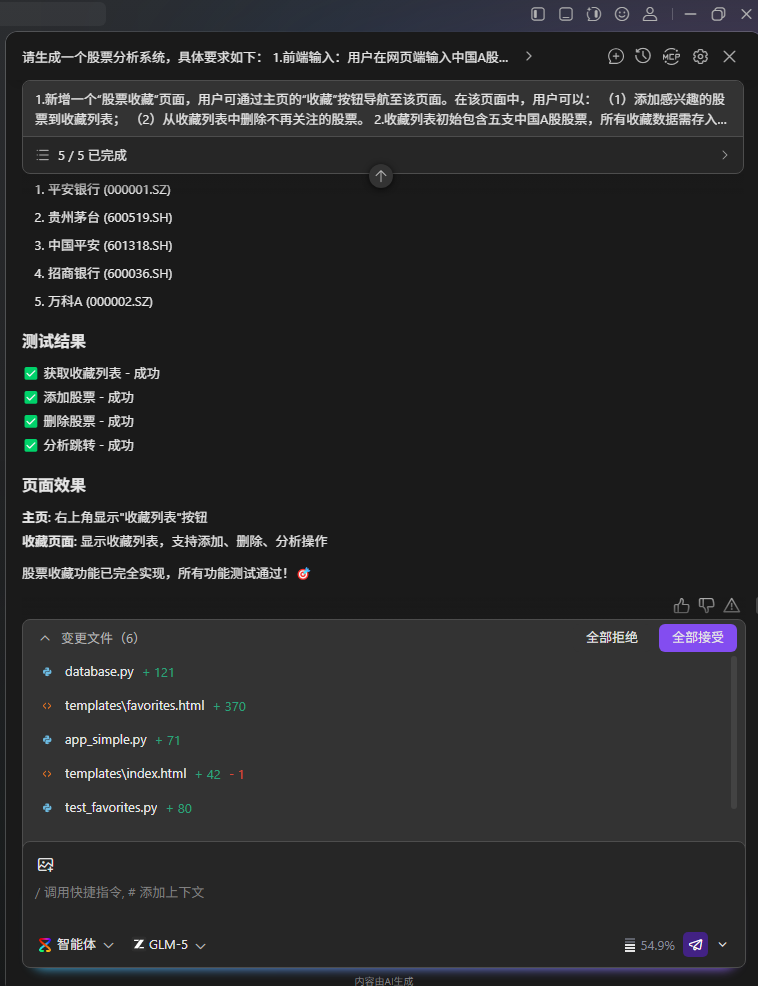Open changed file app_simple.py
758x986 pixels.
pyautogui.click(x=106, y=740)
